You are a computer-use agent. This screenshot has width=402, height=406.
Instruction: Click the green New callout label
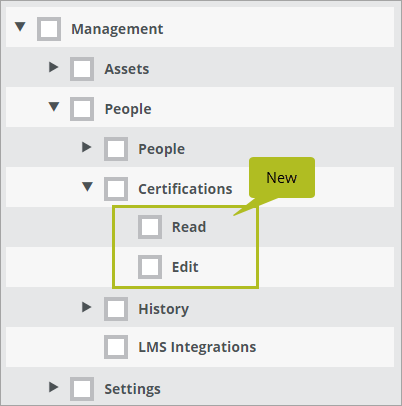click(x=282, y=178)
